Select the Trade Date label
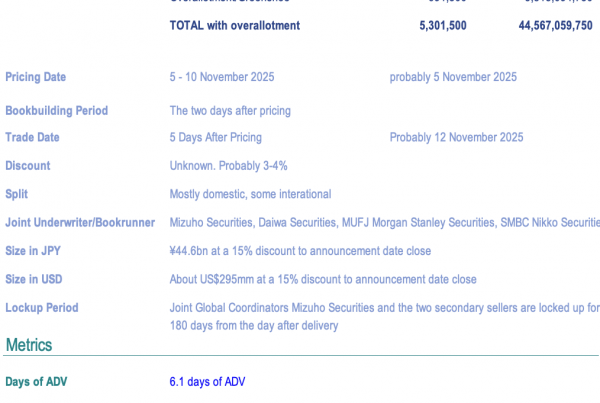 (x=32, y=138)
